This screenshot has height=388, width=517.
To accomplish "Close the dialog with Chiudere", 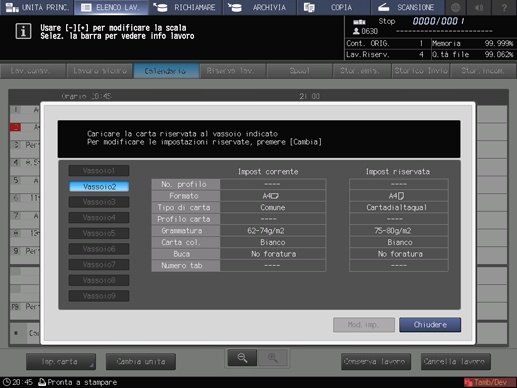I will [x=430, y=325].
